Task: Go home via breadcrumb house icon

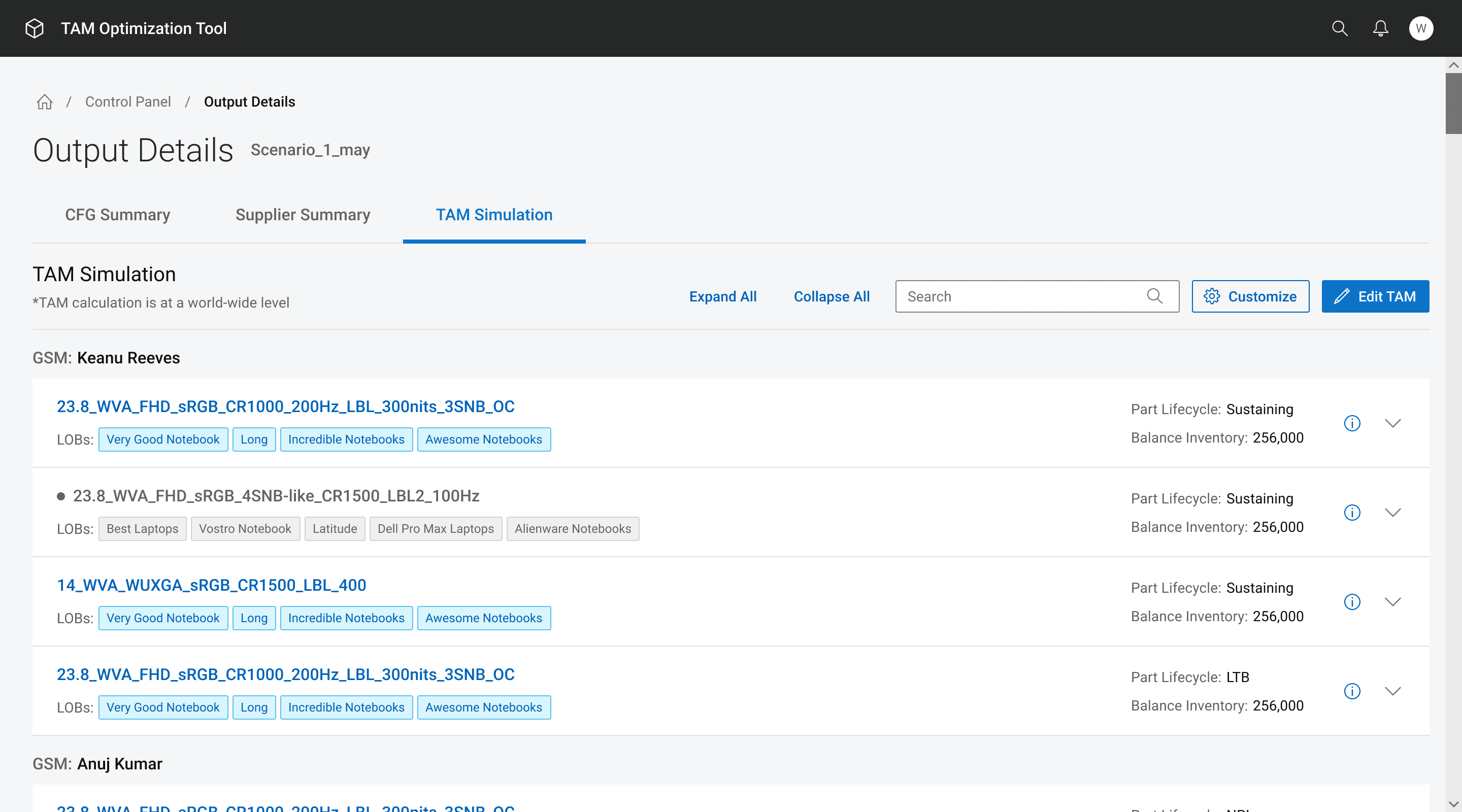Action: 44,102
